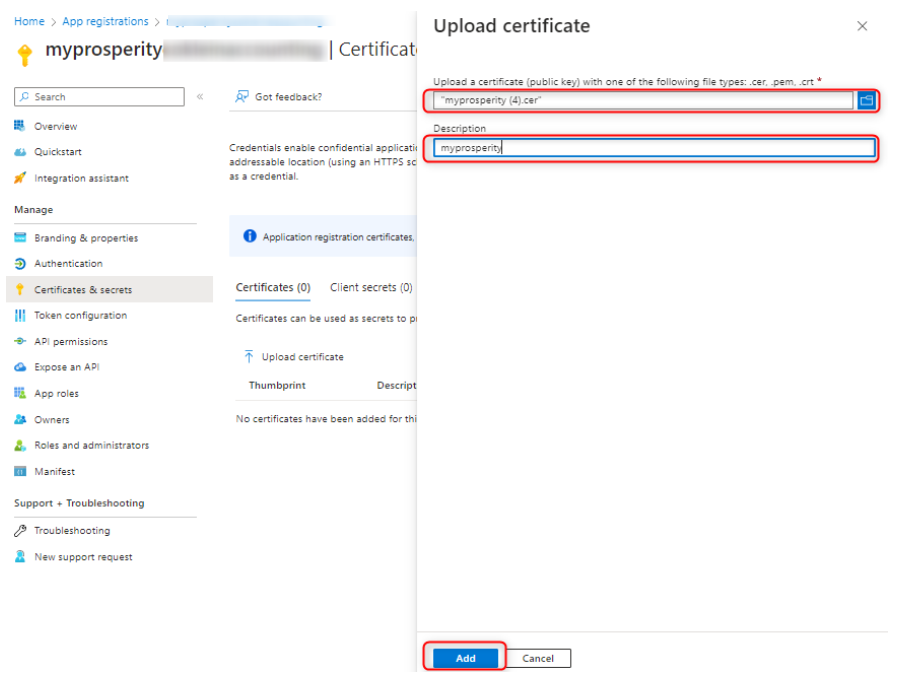Click the magnifier icon in Search box
This screenshot has height=679, width=909.
pos(24,97)
